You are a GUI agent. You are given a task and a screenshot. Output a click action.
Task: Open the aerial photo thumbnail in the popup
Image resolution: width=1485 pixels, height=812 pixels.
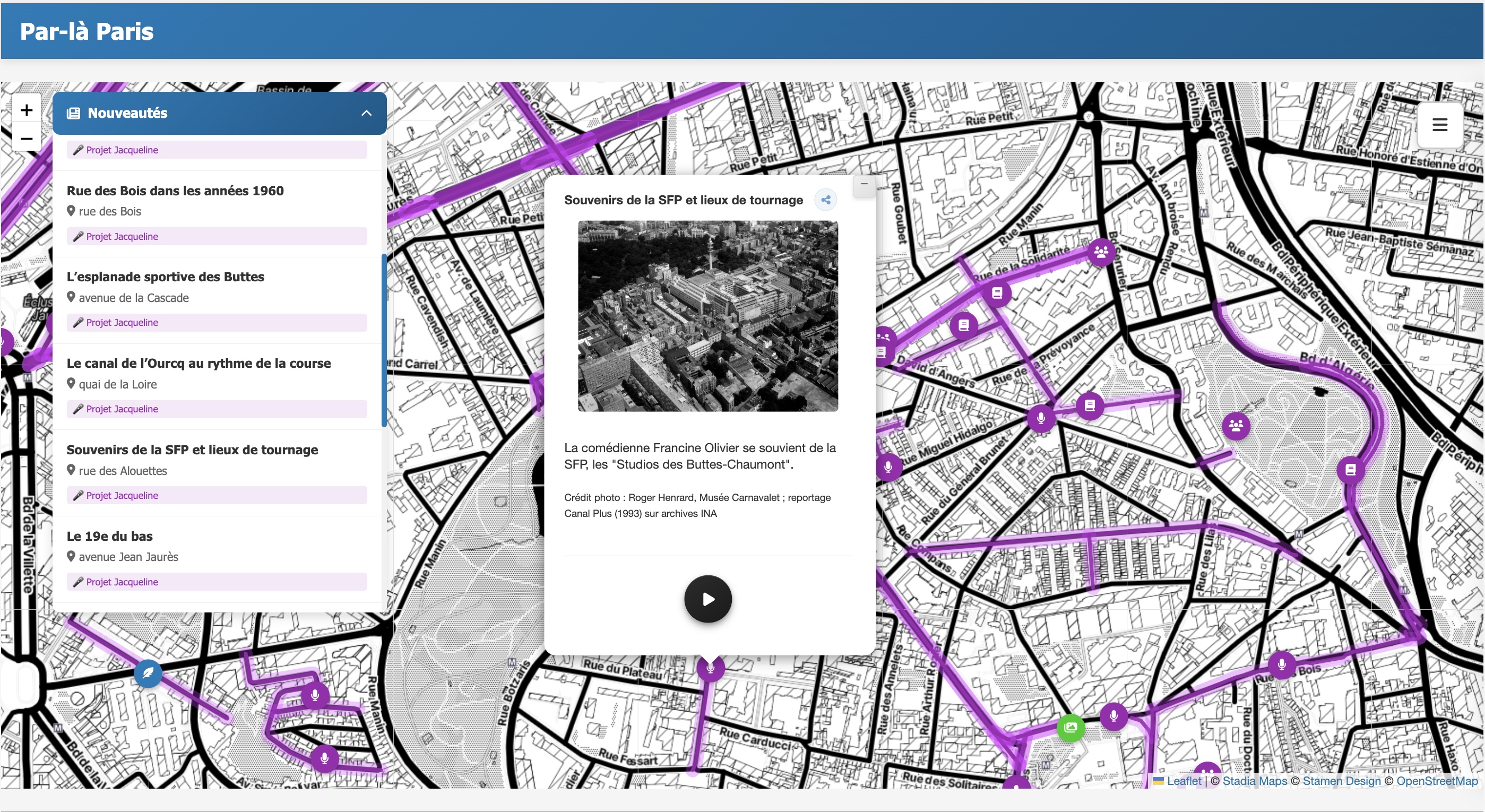pyautogui.click(x=708, y=316)
